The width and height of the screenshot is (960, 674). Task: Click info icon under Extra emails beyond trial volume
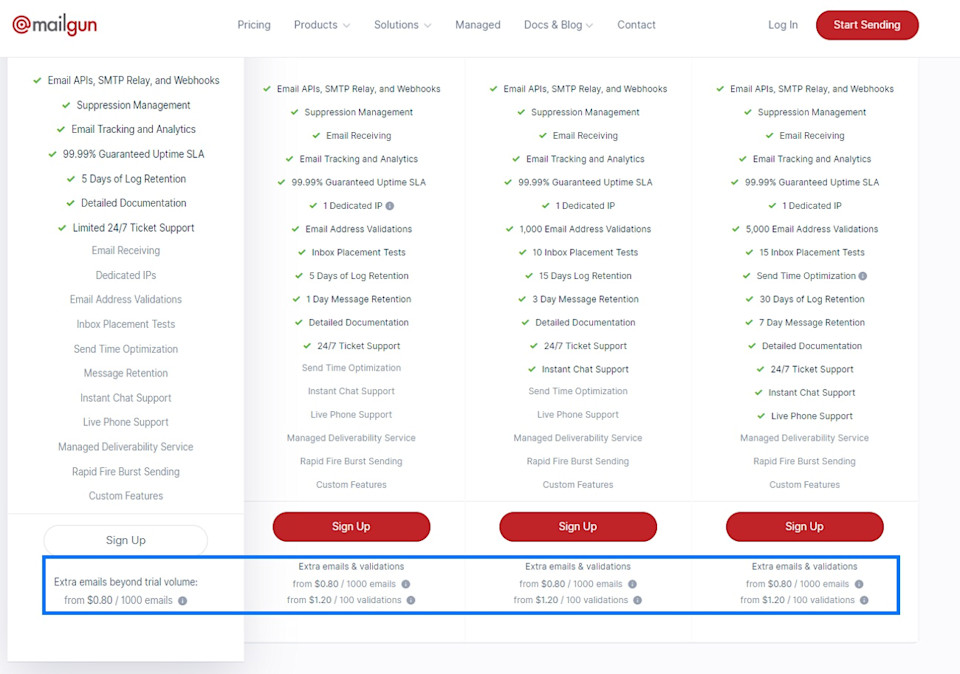(x=182, y=601)
